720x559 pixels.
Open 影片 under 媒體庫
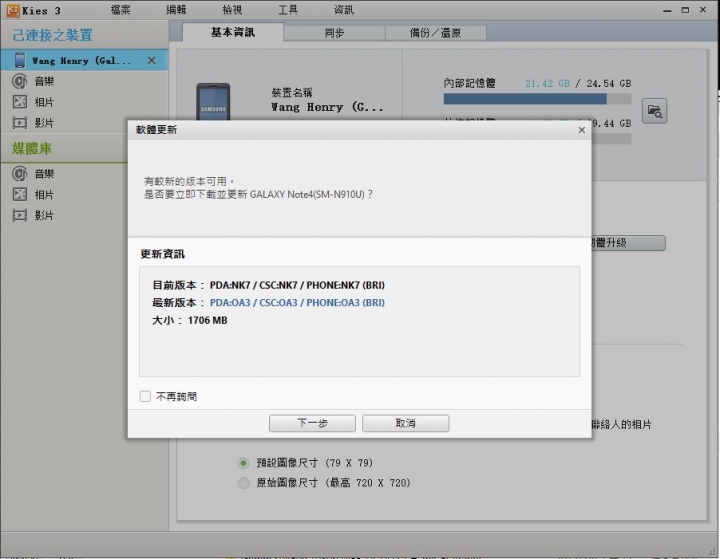pos(44,215)
